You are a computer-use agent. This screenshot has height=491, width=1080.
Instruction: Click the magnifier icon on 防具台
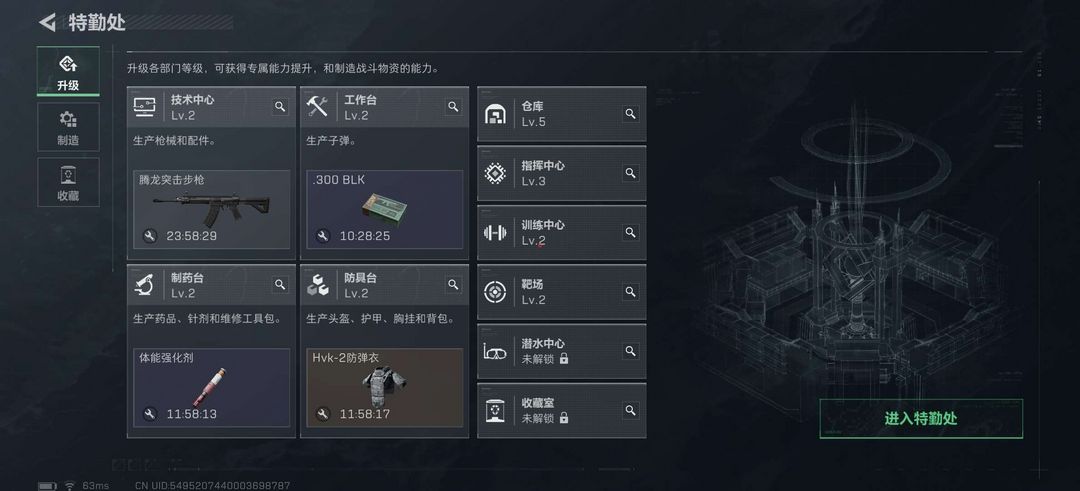click(453, 284)
